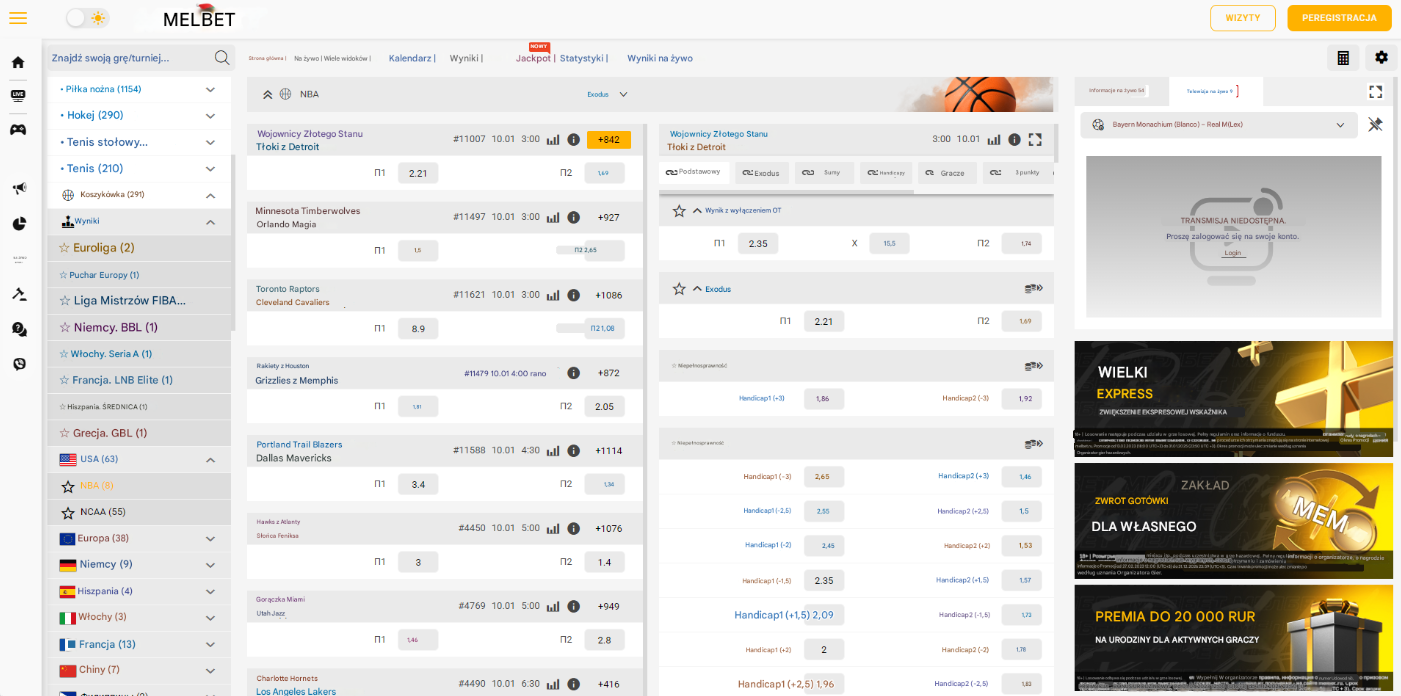Image resolution: width=1401 pixels, height=696 pixels.
Task: Open more markets +842 for the Detroit match
Action: point(609,140)
